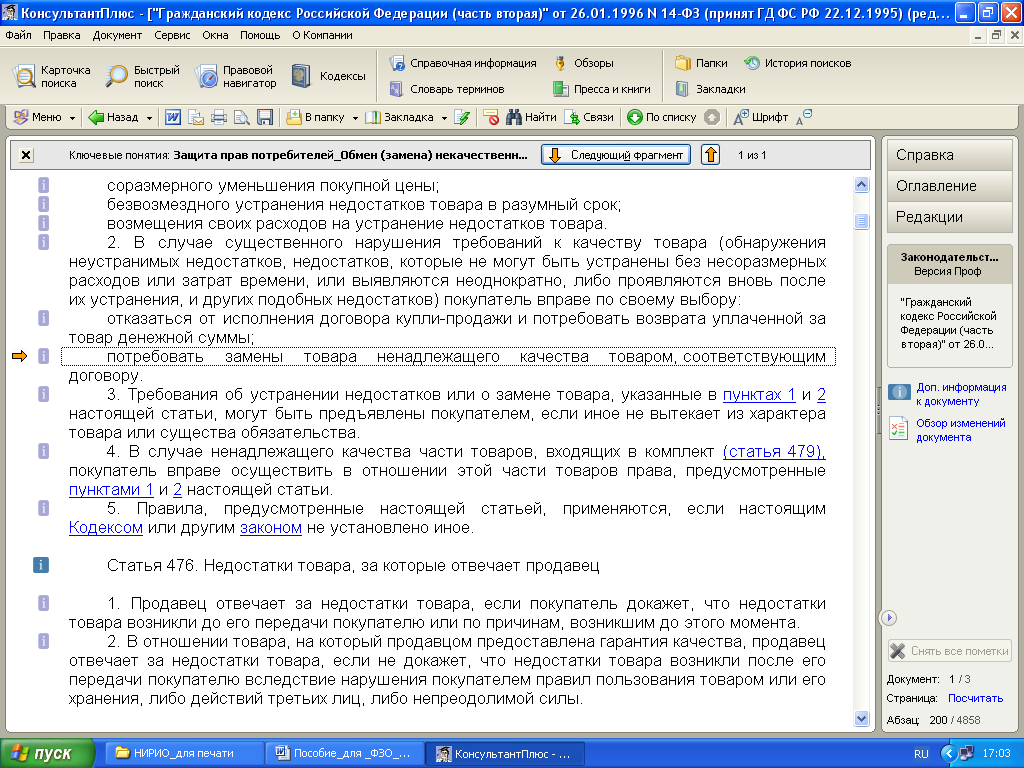Switch to Редакции tab
This screenshot has width=1024, height=768.
click(x=950, y=217)
